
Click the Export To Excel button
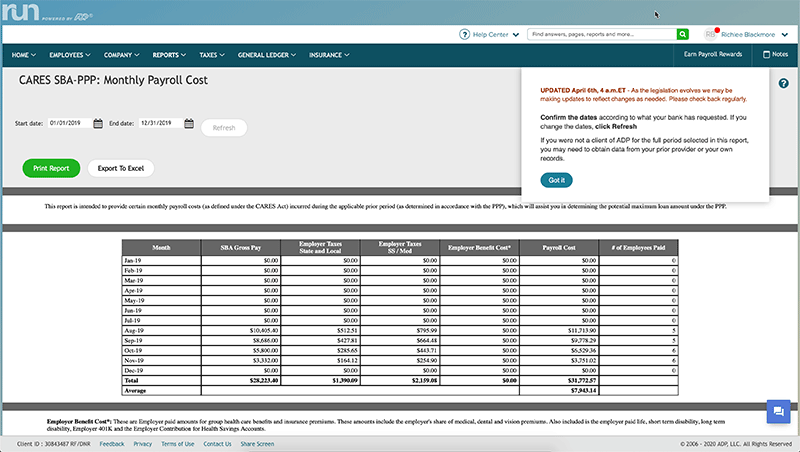(x=120, y=168)
